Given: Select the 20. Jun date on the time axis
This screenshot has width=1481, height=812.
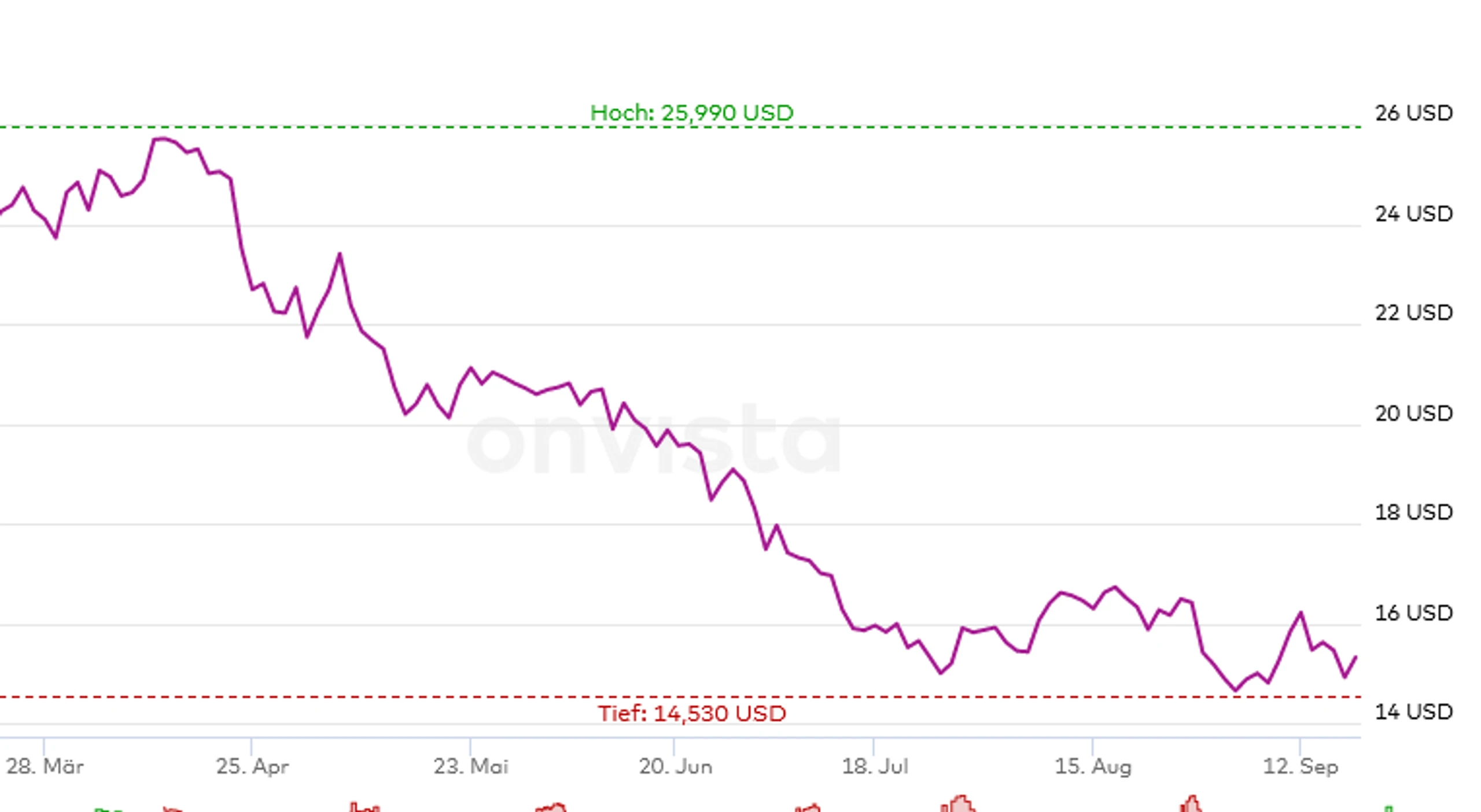Looking at the screenshot, I should click(675, 766).
